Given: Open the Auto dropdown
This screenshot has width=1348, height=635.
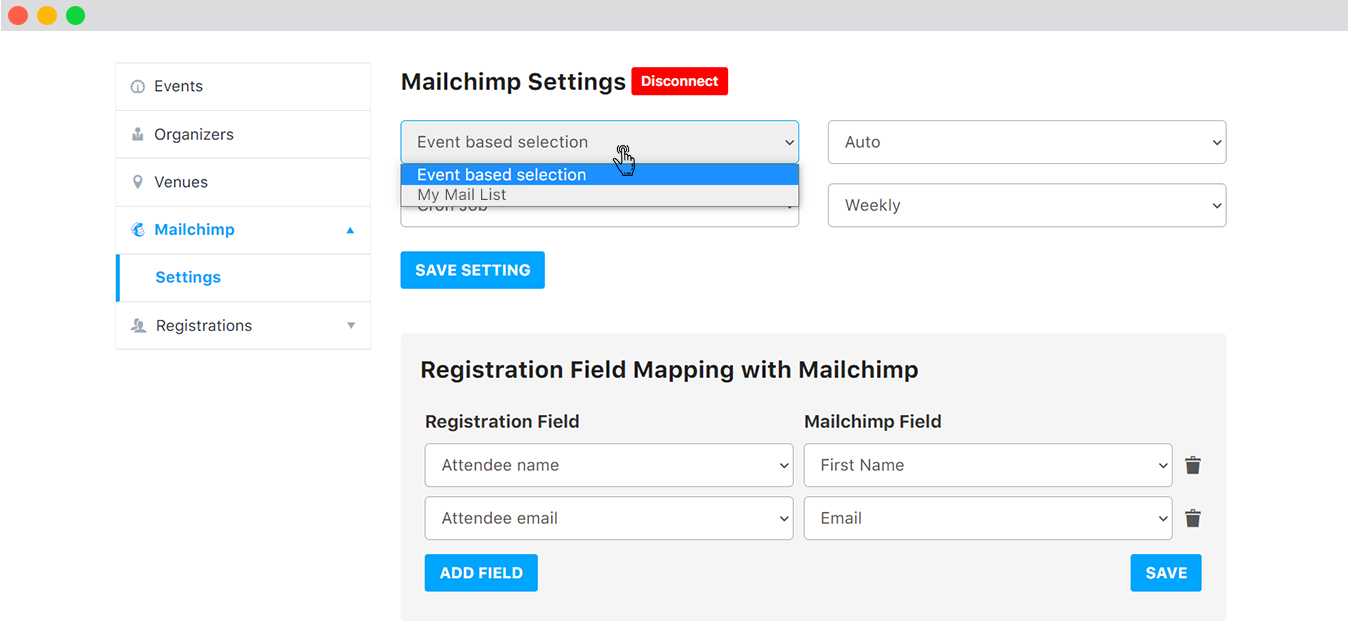Looking at the screenshot, I should tap(1027, 142).
